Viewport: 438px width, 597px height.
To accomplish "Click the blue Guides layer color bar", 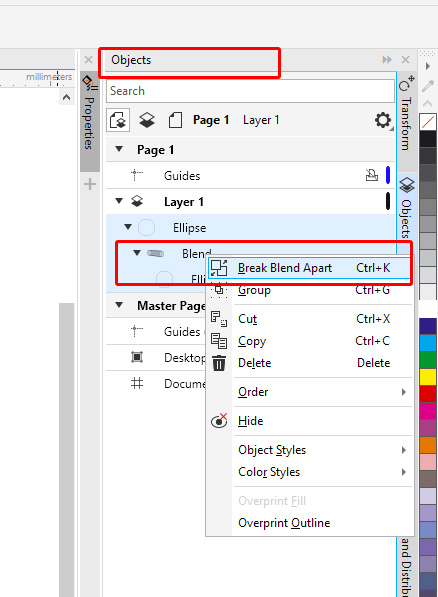I will (388, 175).
